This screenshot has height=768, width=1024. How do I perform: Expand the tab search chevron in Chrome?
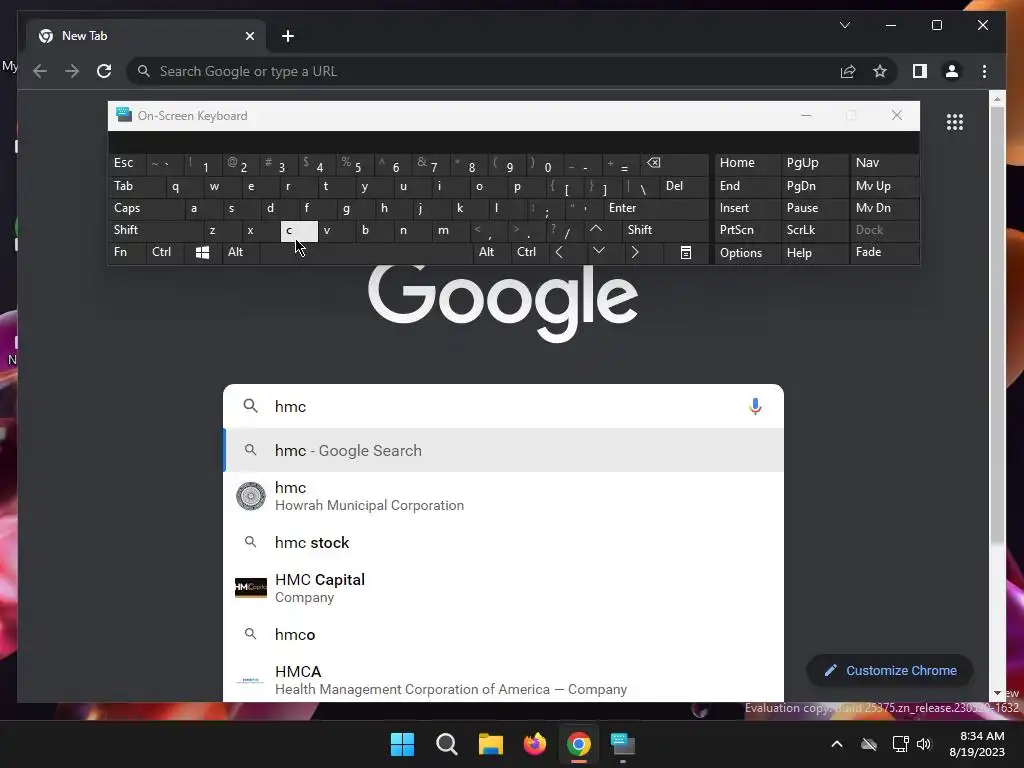tap(844, 25)
